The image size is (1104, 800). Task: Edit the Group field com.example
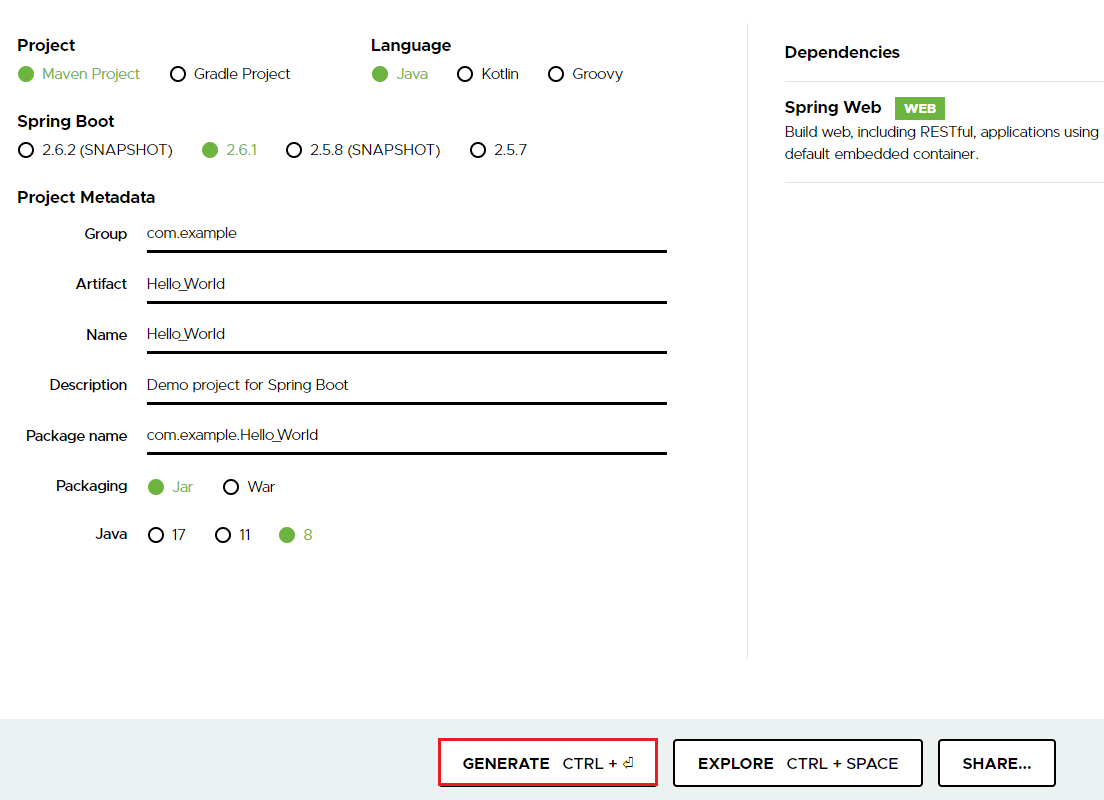pyautogui.click(x=406, y=235)
